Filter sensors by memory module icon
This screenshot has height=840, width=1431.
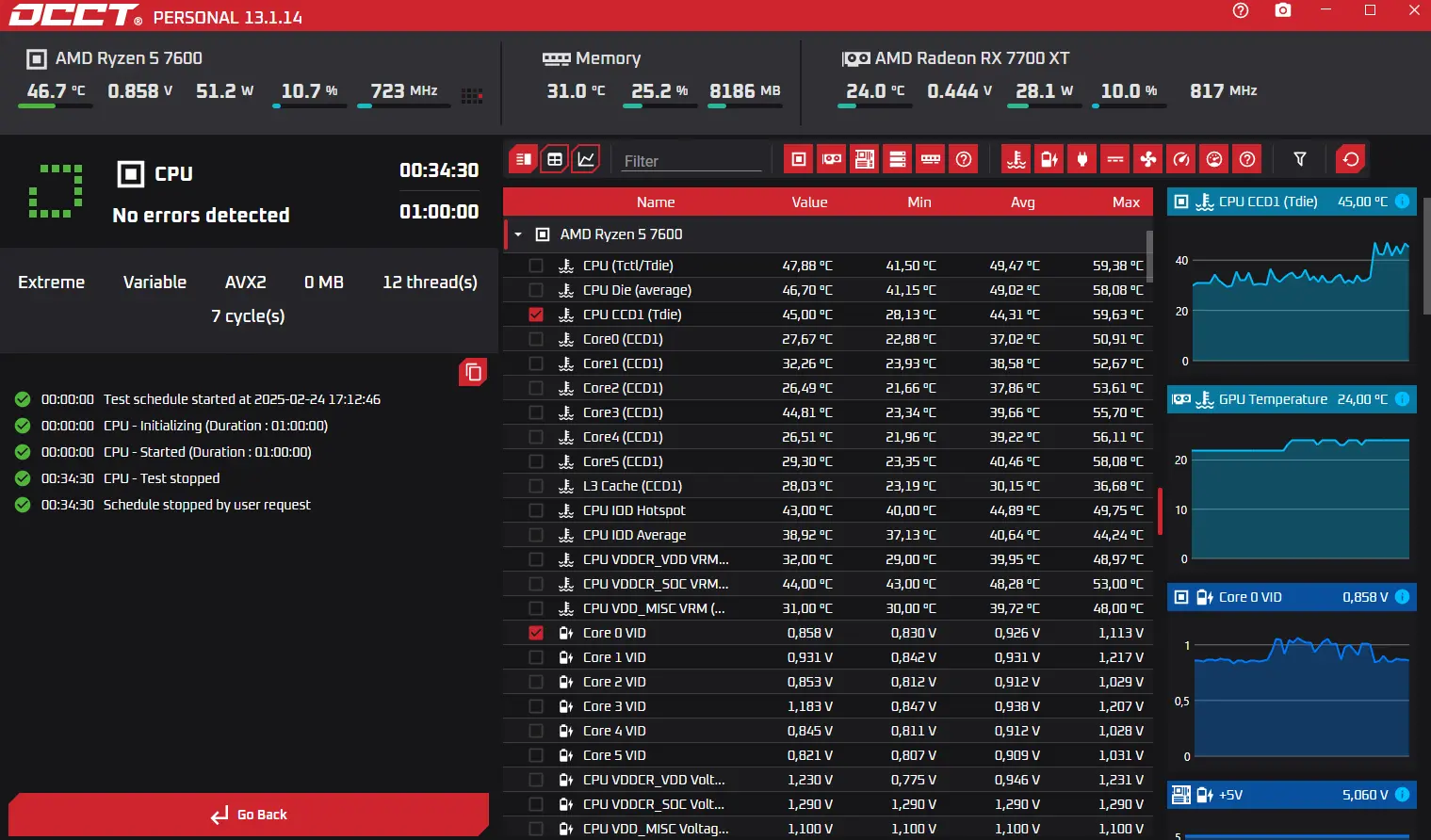pos(931,159)
